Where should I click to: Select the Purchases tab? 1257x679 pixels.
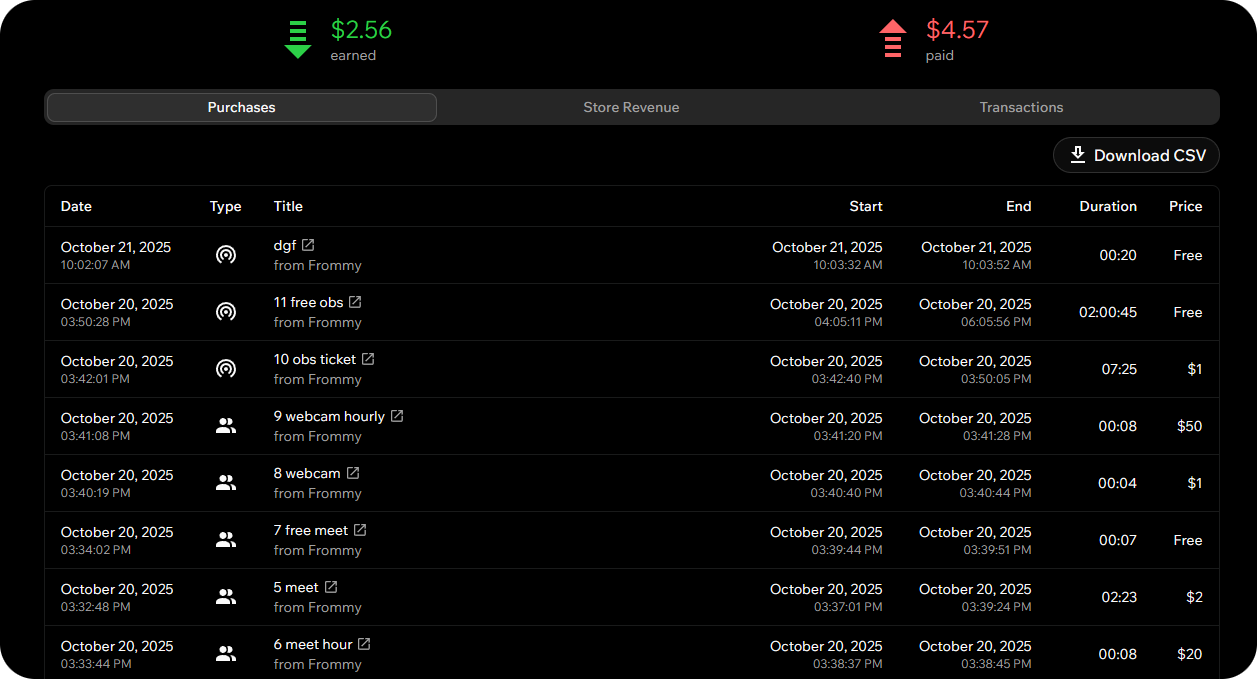(241, 107)
